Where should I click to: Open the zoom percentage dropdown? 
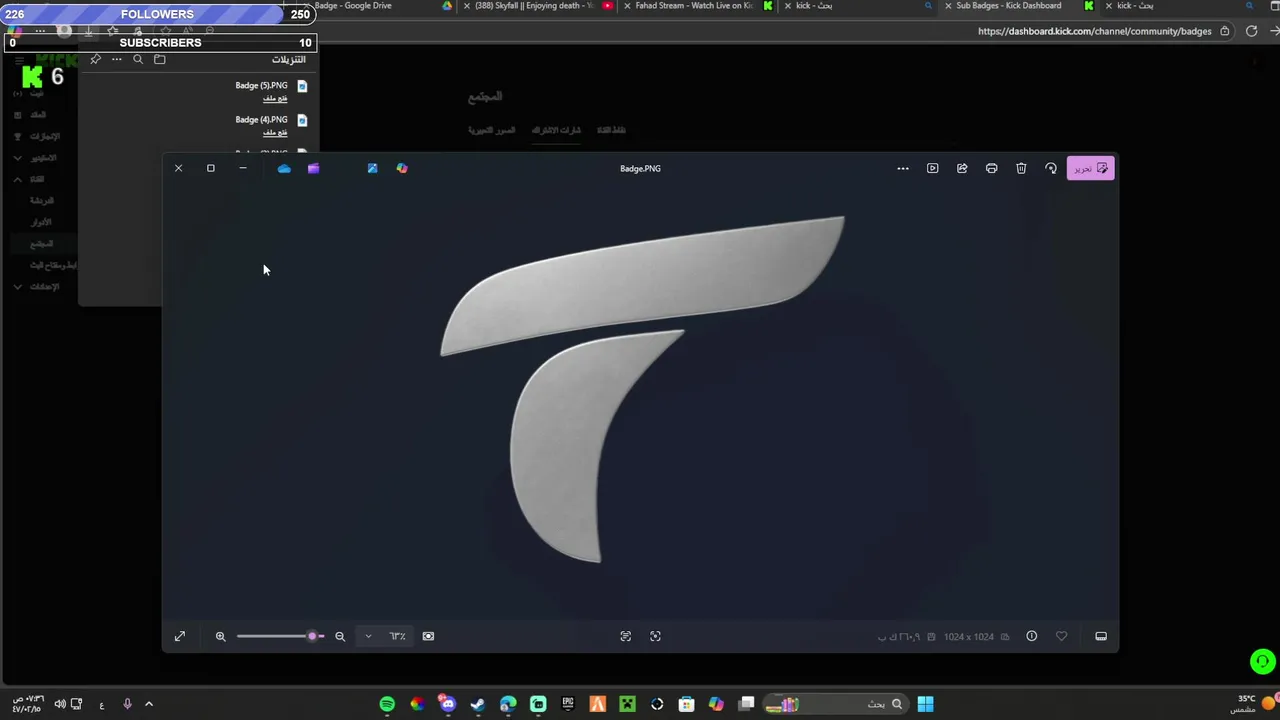point(368,636)
